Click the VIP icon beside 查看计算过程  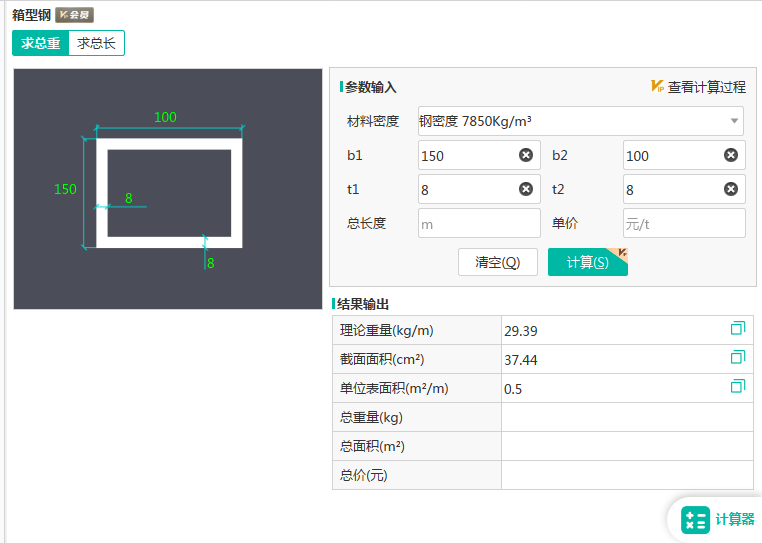tap(658, 87)
